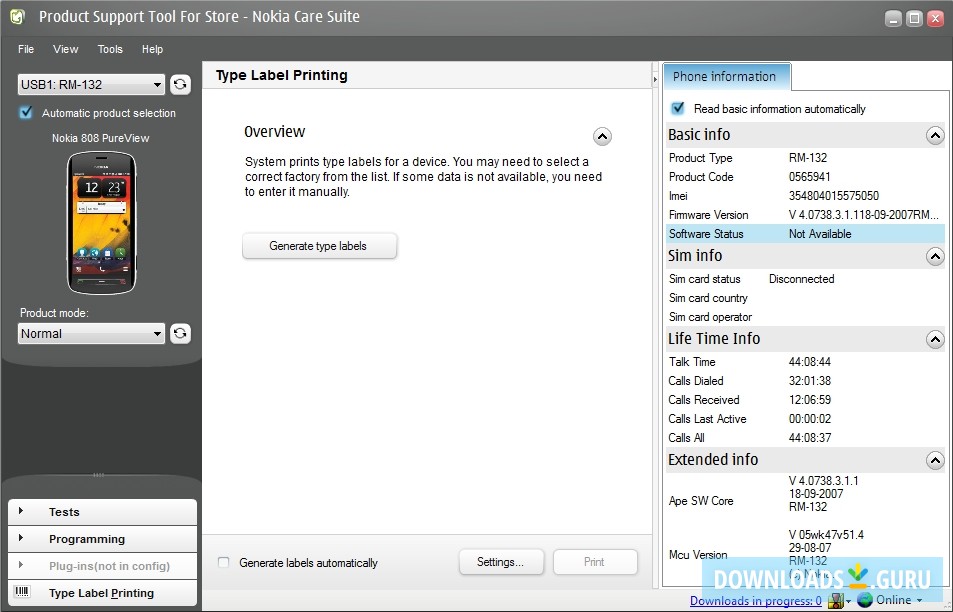Click Calls Dialed 32:01:38 value
The image size is (953, 612).
click(x=810, y=380)
